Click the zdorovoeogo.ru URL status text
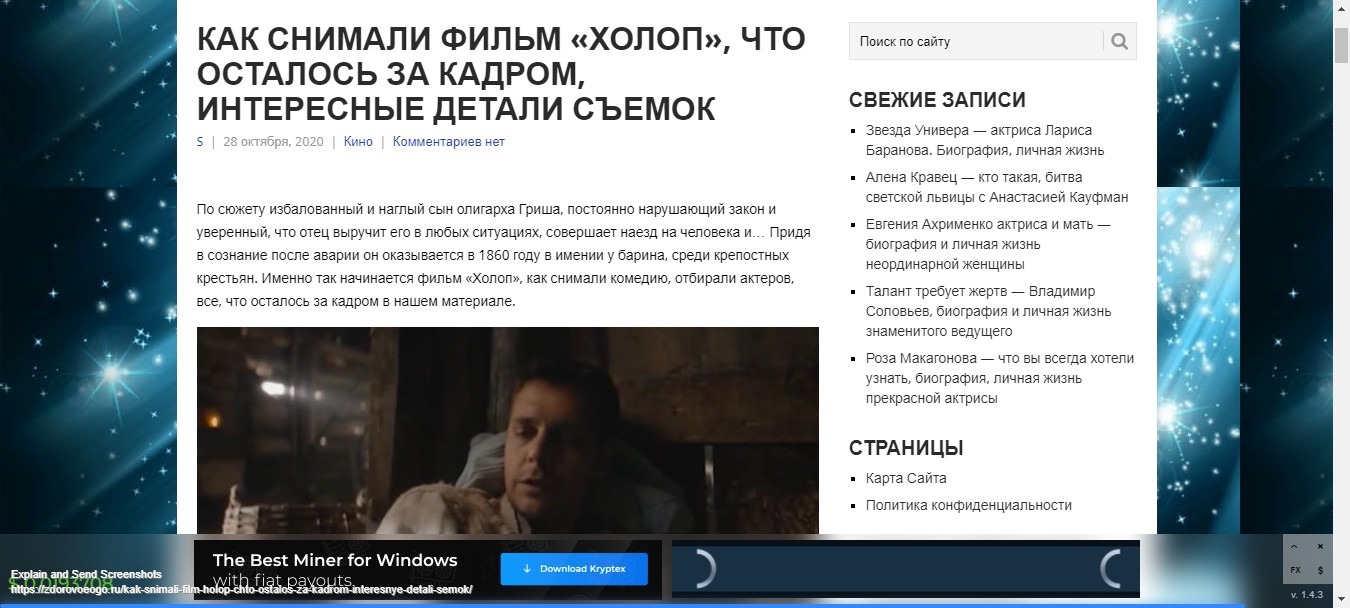1350x608 pixels. [x=241, y=590]
